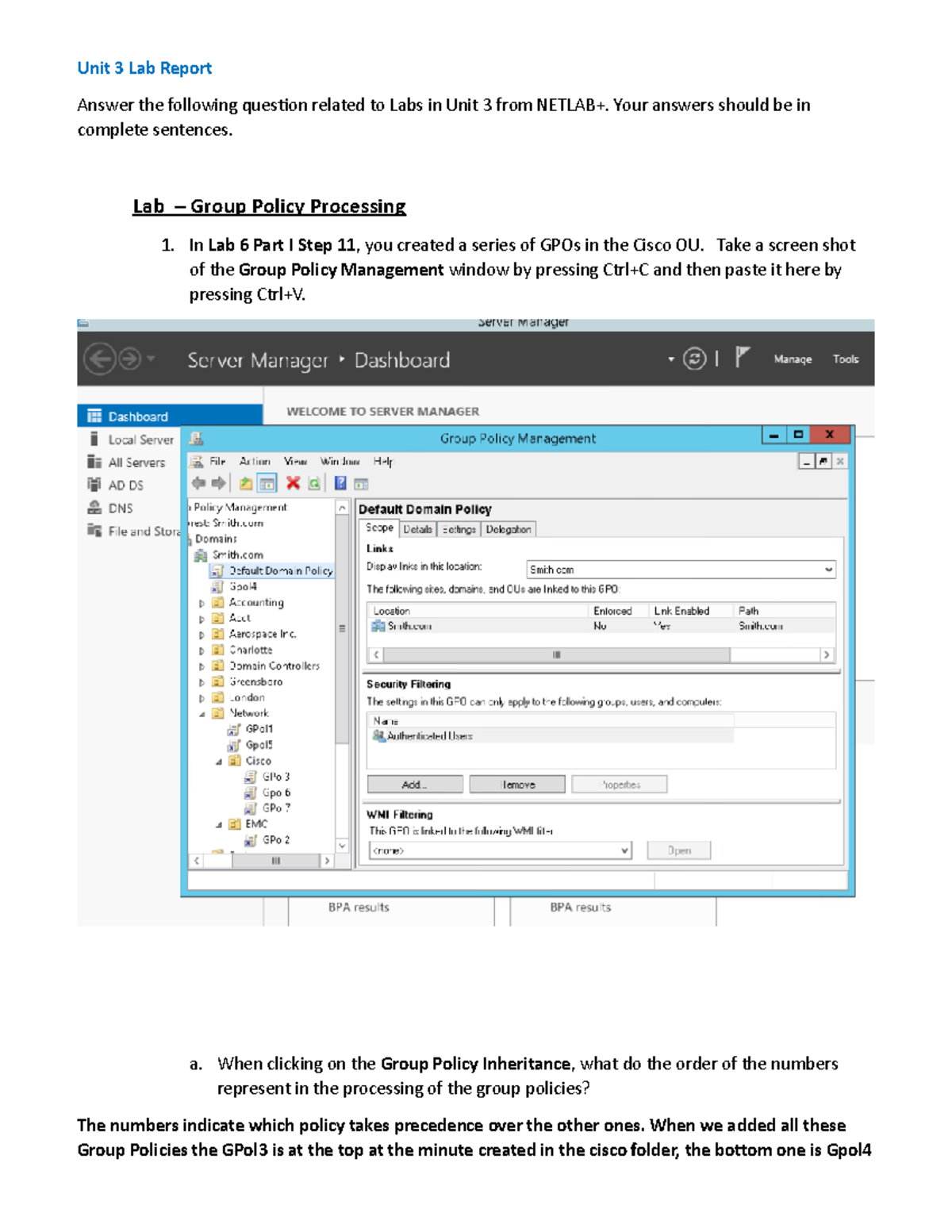Select the Show/Hide Console Tree toolbar icon

pos(267,483)
